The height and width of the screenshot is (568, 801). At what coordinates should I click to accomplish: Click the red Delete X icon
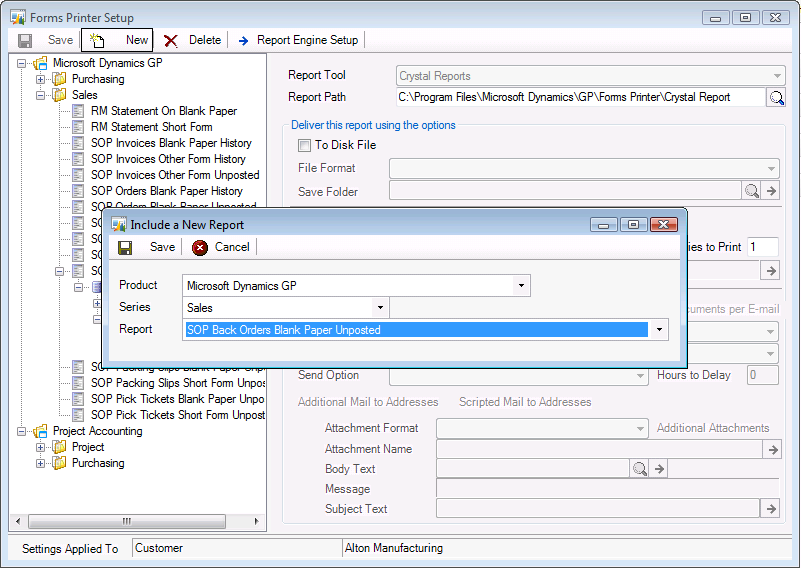pyautogui.click(x=171, y=40)
